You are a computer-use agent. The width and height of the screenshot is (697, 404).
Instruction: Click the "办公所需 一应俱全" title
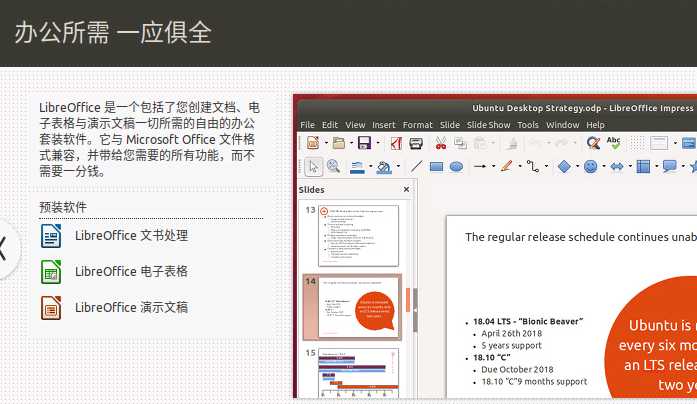tap(113, 32)
